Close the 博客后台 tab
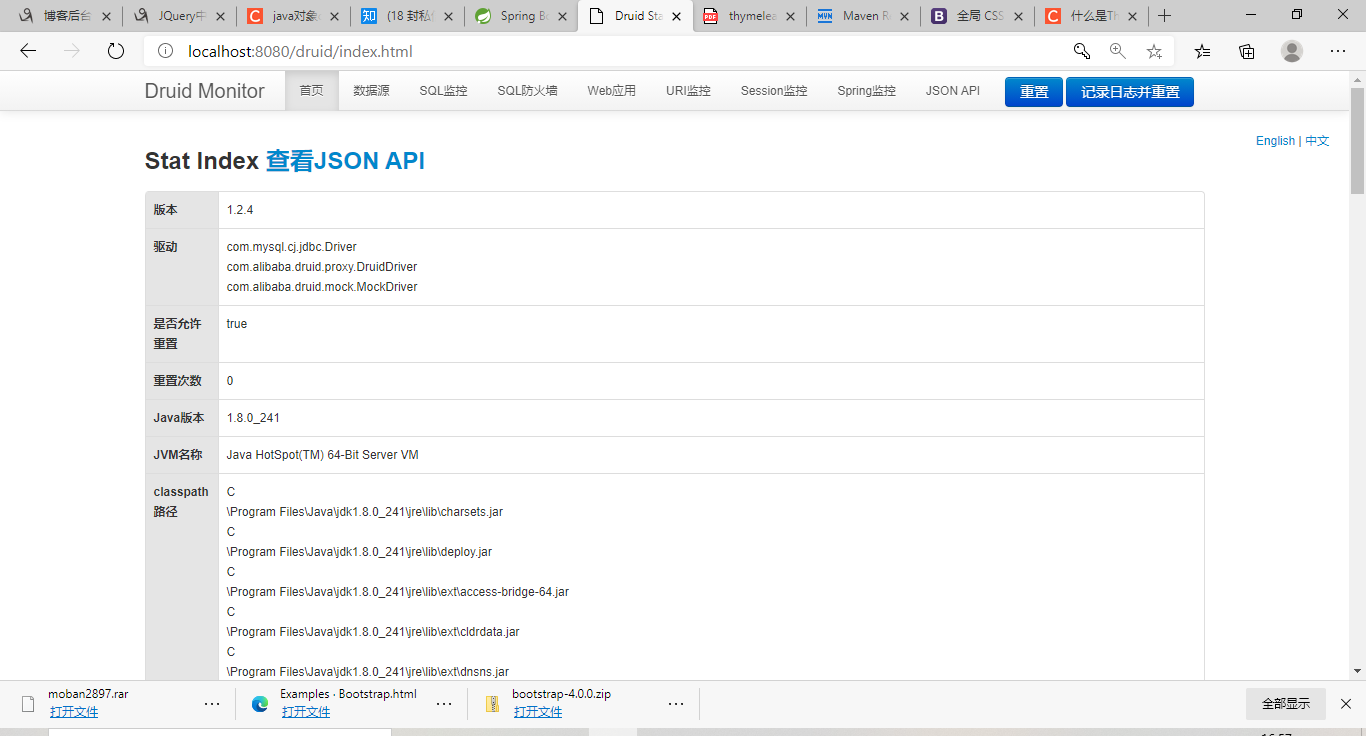1366x736 pixels. [106, 16]
